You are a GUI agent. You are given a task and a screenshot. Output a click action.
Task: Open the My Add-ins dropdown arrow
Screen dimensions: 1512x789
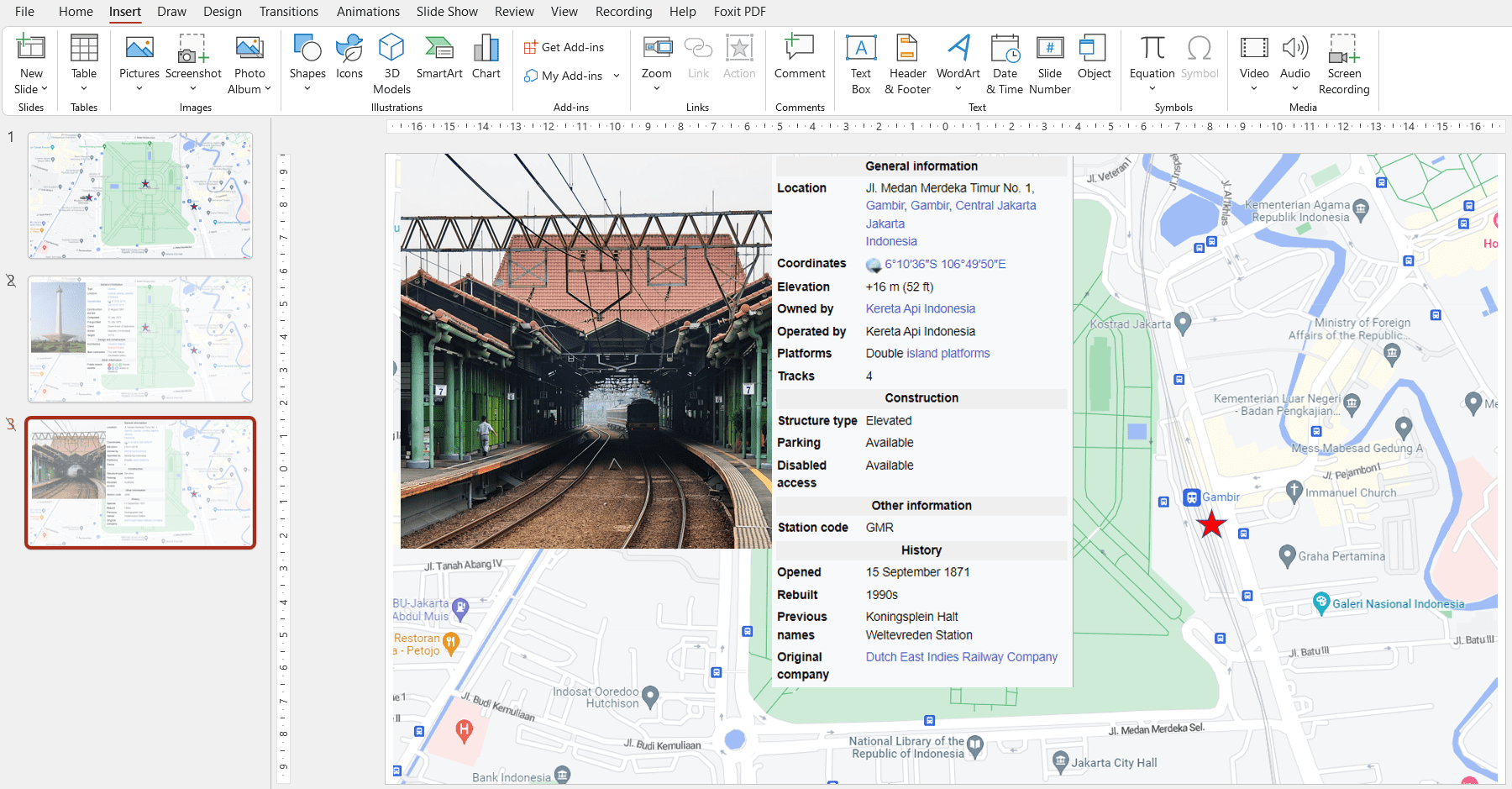pyautogui.click(x=617, y=76)
